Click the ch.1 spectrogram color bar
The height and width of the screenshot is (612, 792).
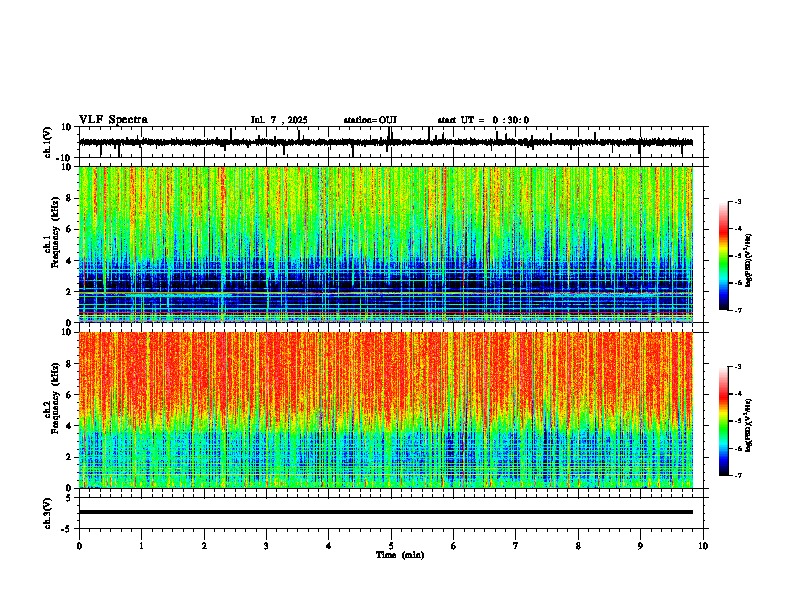click(724, 256)
